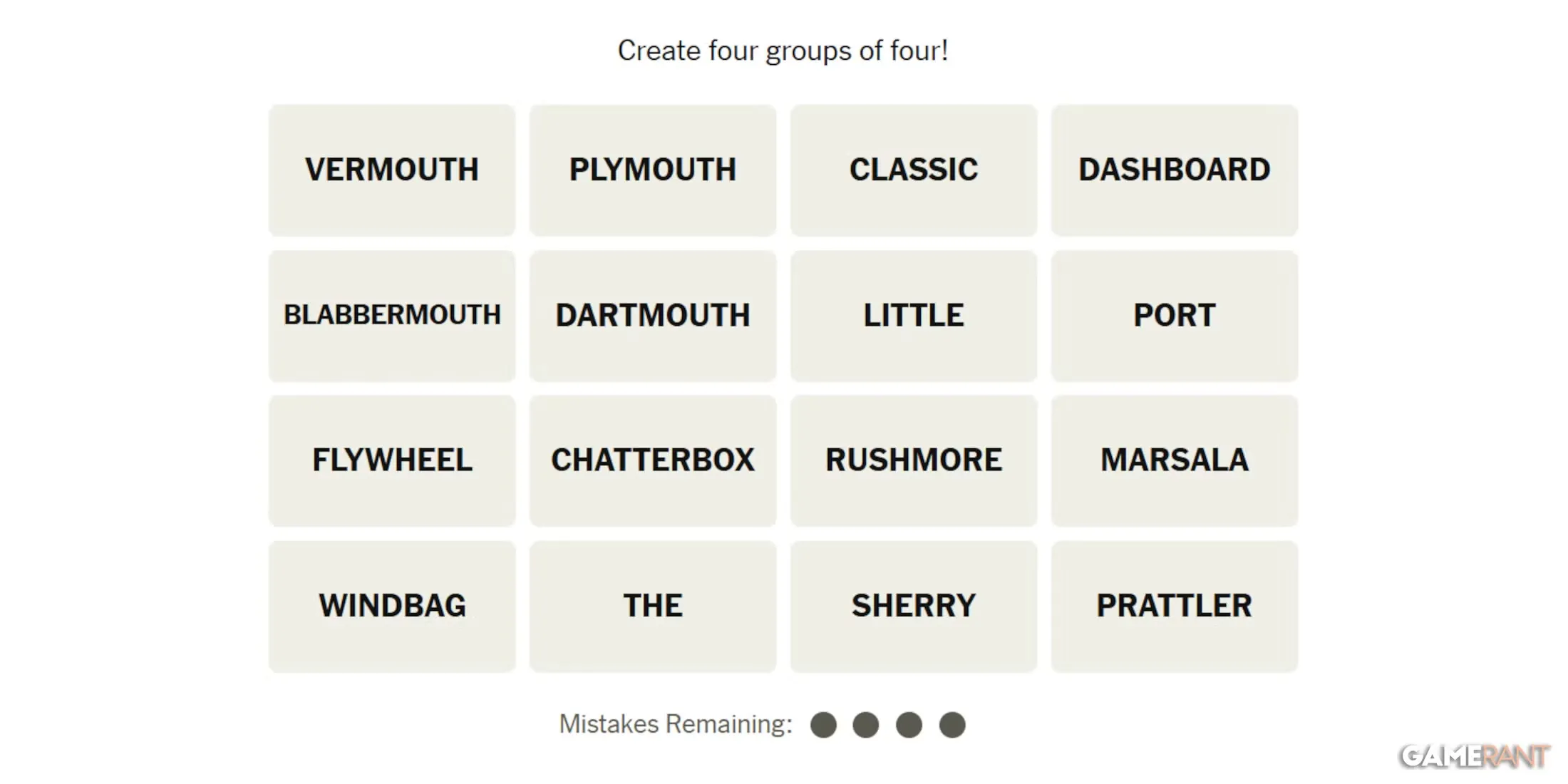Select the SHERRY tile
Image resolution: width=1568 pixels, height=784 pixels.
coord(914,607)
